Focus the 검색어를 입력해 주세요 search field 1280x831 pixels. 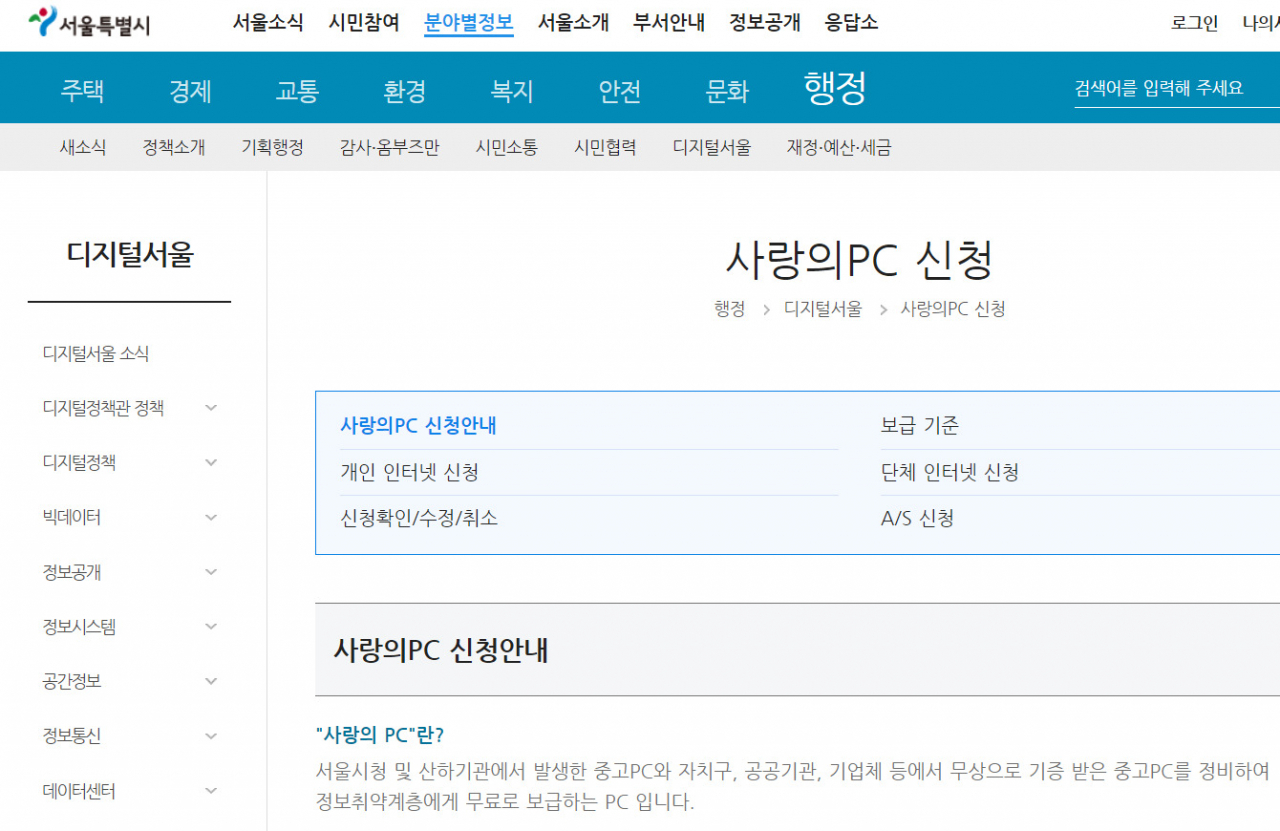coord(1177,88)
